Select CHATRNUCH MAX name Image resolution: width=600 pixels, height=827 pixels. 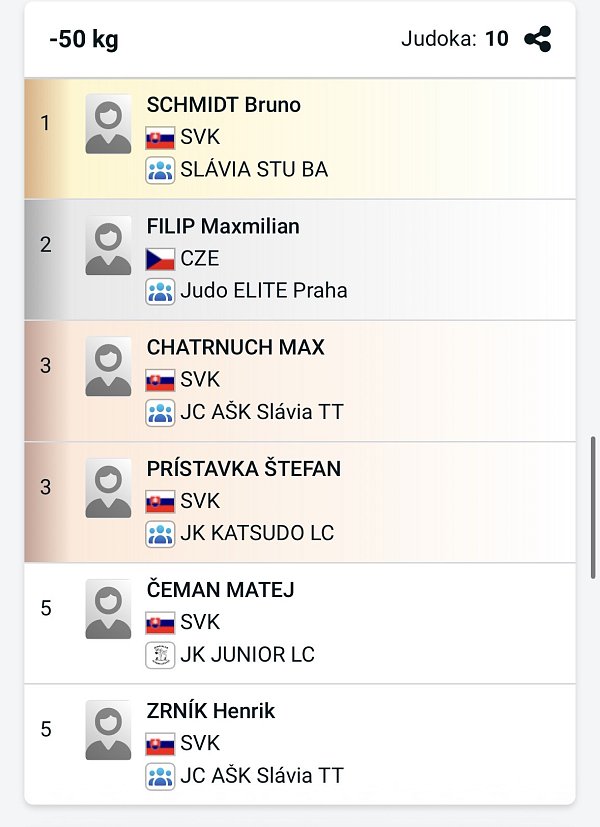point(235,347)
